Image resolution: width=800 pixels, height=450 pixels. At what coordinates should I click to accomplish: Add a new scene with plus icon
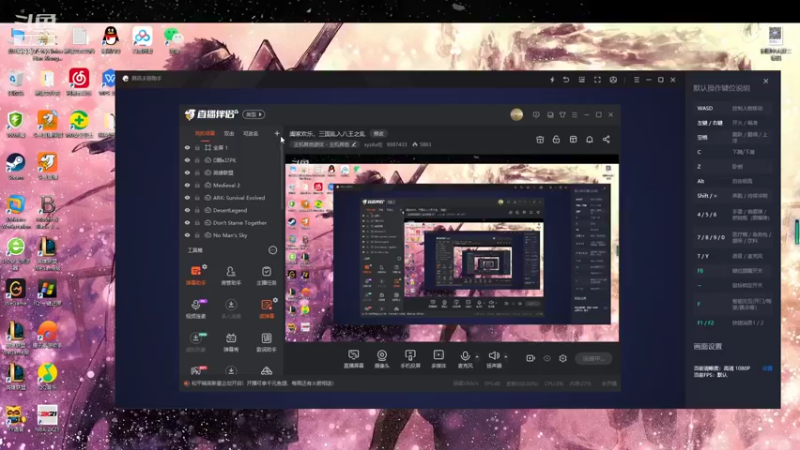(x=277, y=133)
